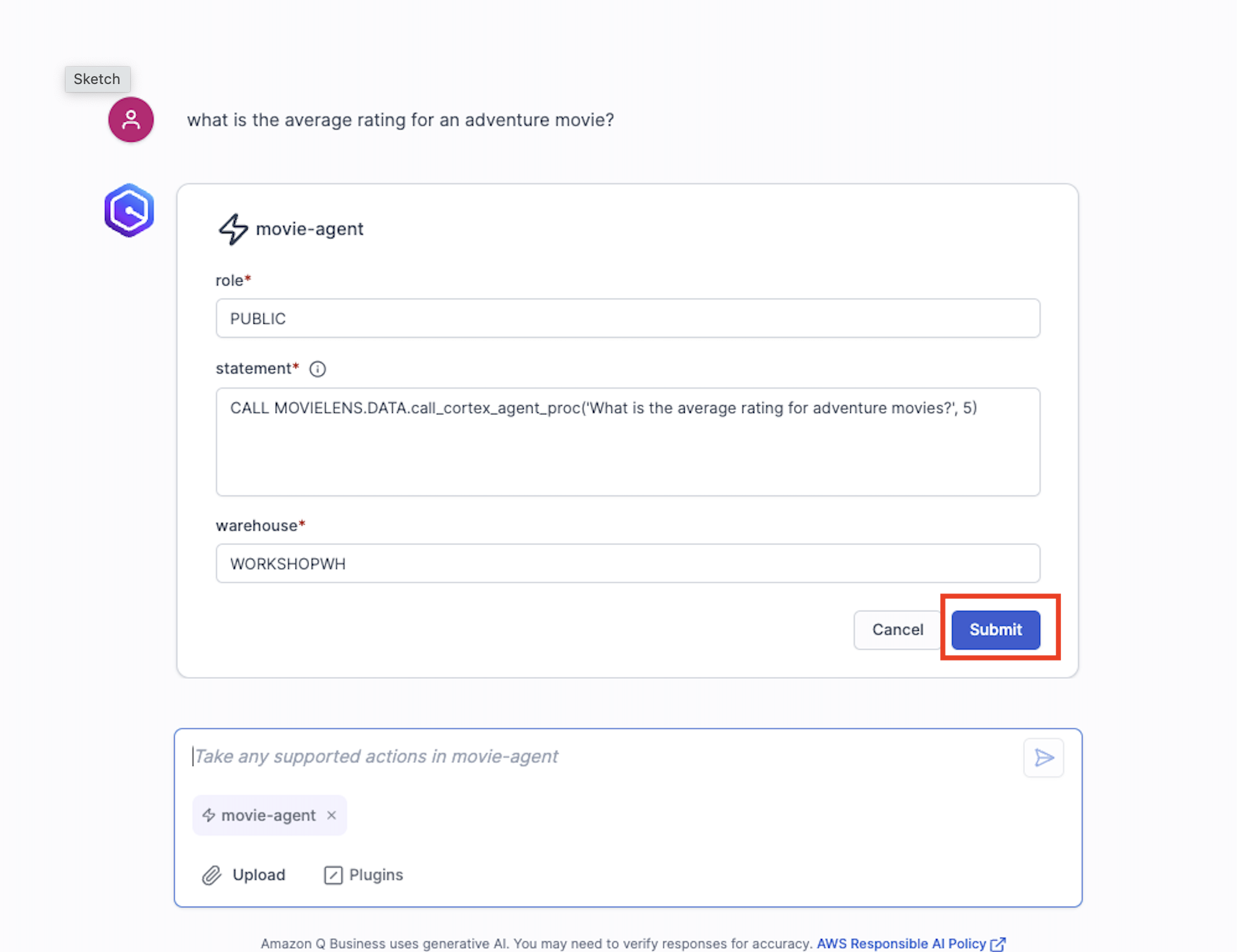Click the role field containing PUBLIC
1237x952 pixels.
click(x=627, y=318)
